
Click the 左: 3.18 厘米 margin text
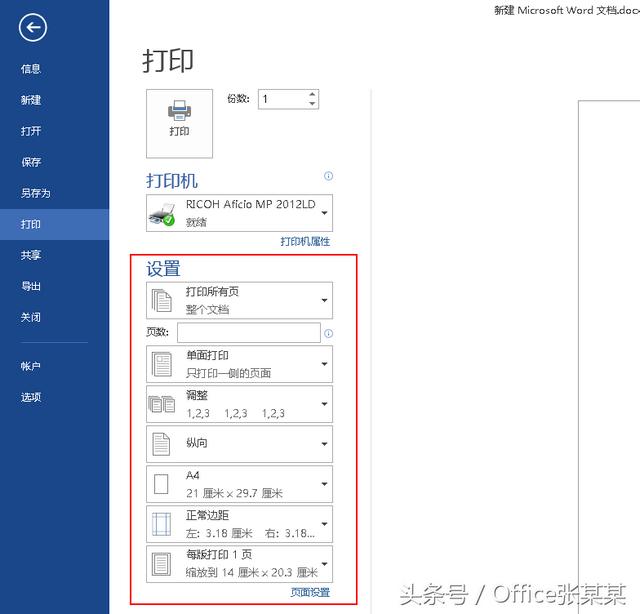(219, 533)
